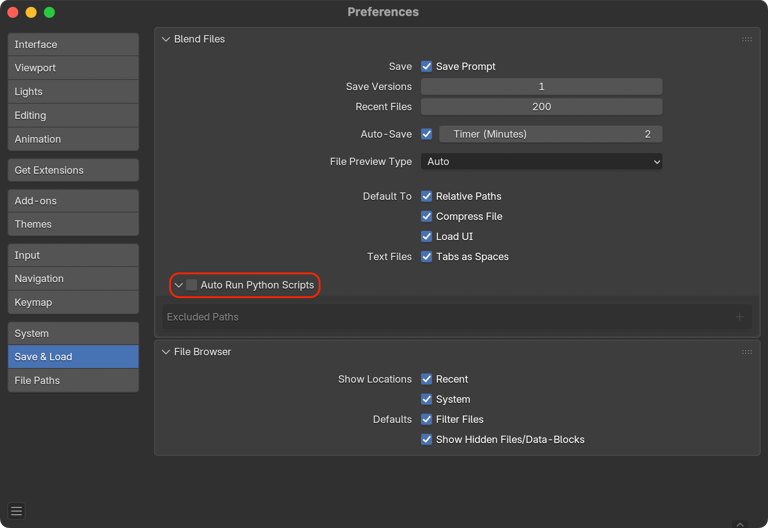Click the Blend Files panel drag grip
This screenshot has height=528, width=768.
tap(746, 39)
